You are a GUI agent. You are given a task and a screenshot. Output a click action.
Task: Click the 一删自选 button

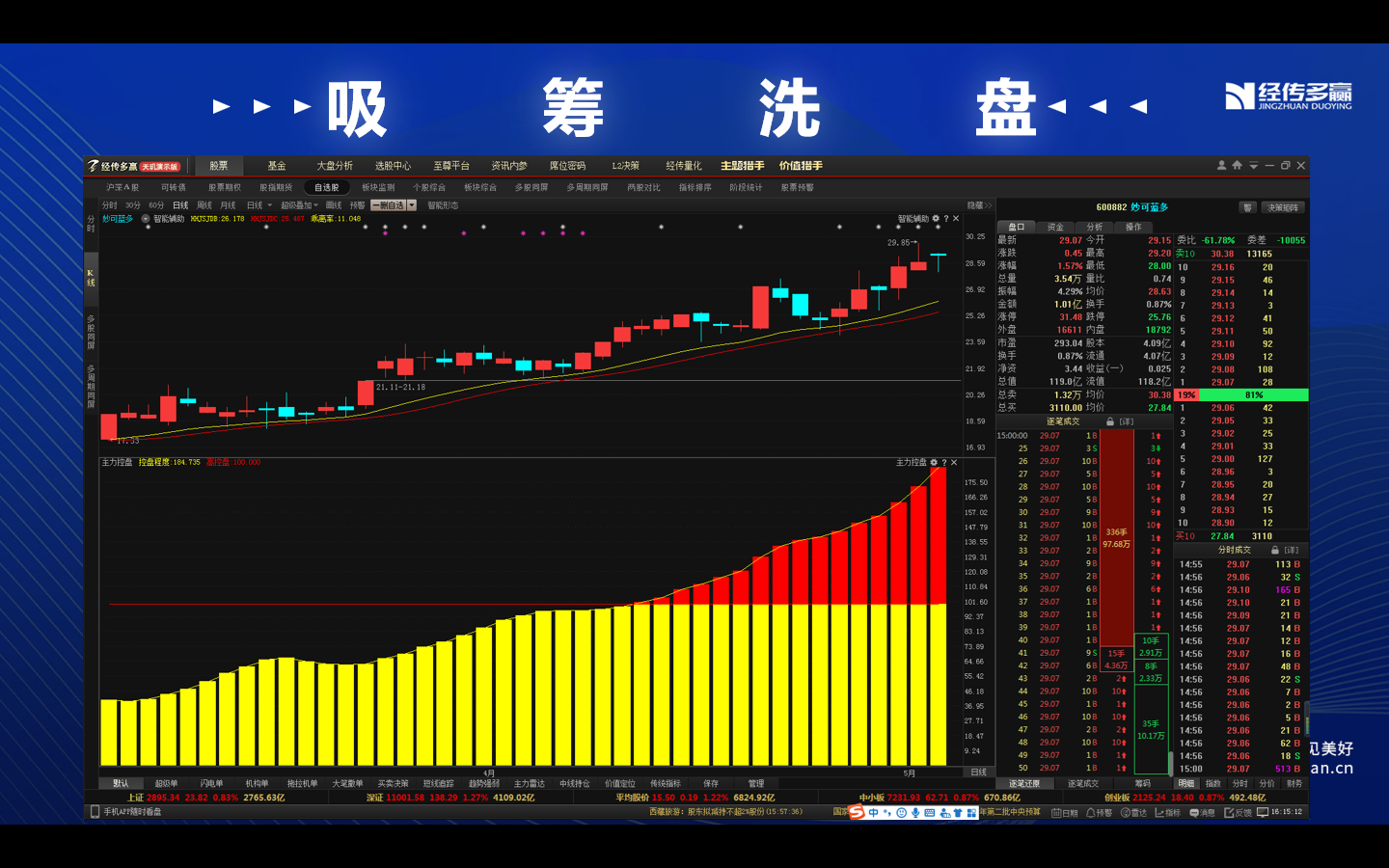pyautogui.click(x=389, y=205)
